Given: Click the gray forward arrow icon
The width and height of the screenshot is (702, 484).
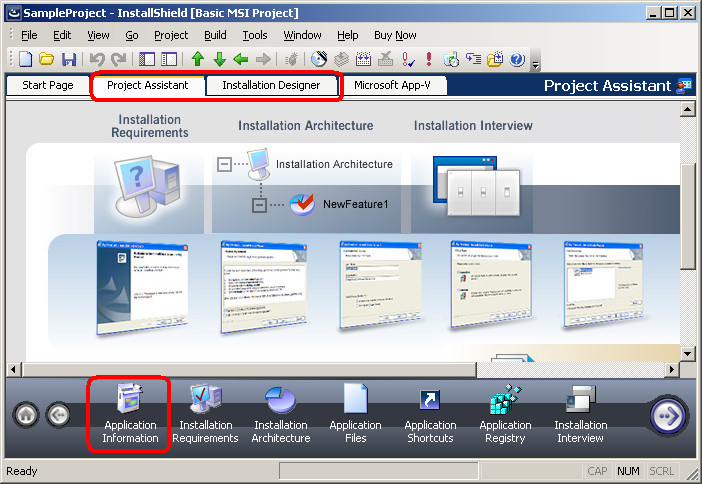Looking at the screenshot, I should tap(263, 59).
